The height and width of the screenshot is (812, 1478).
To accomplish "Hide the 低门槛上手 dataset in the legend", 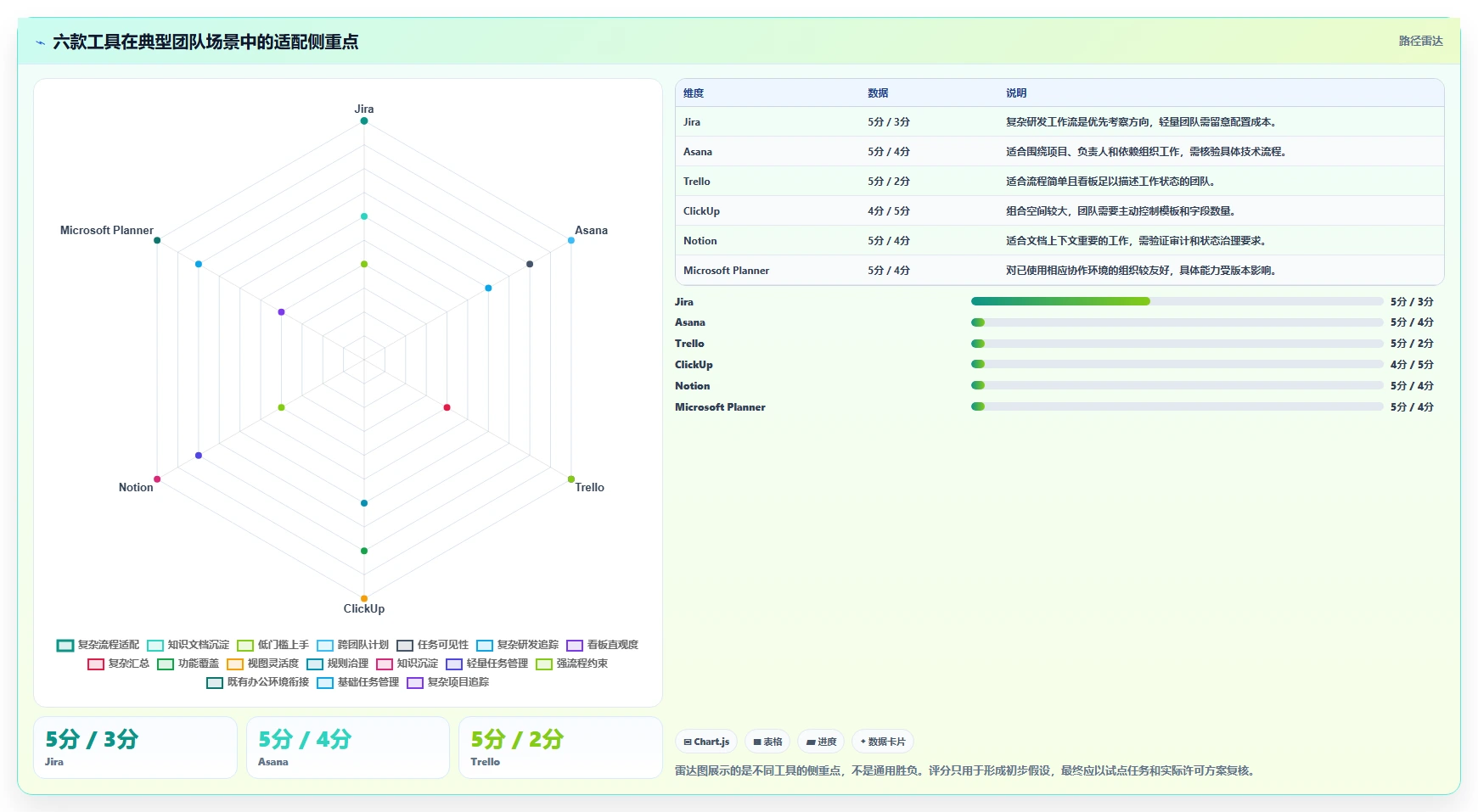I will (x=273, y=645).
